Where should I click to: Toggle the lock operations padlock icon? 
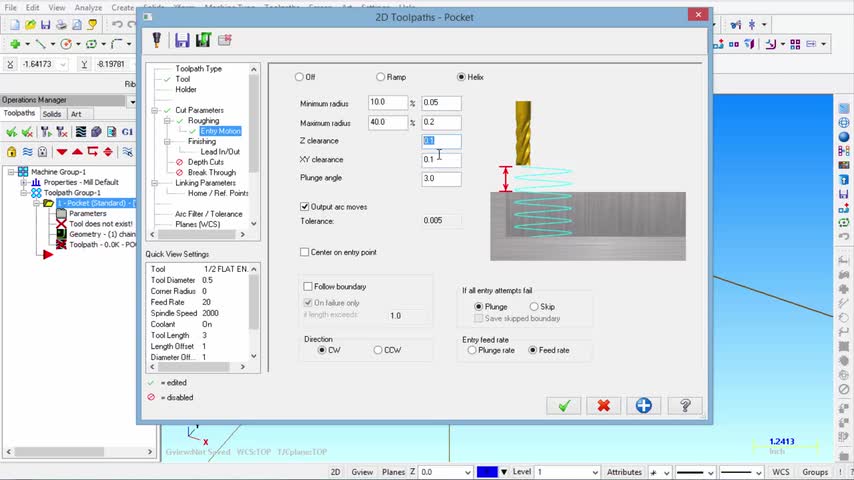click(x=11, y=151)
